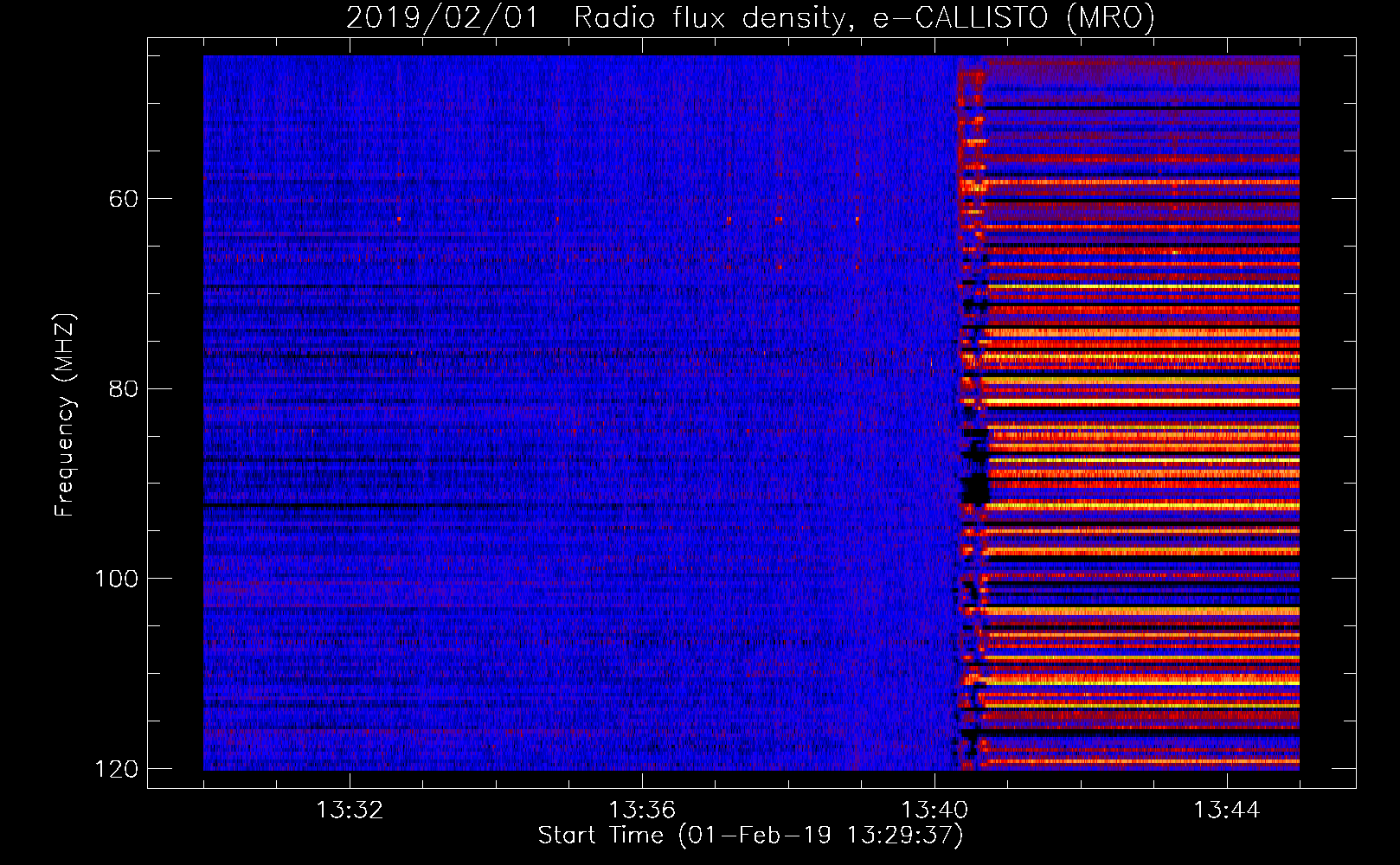This screenshot has height=865, width=1400.
Task: Click the 80 frequency tick label
Action: (125, 388)
